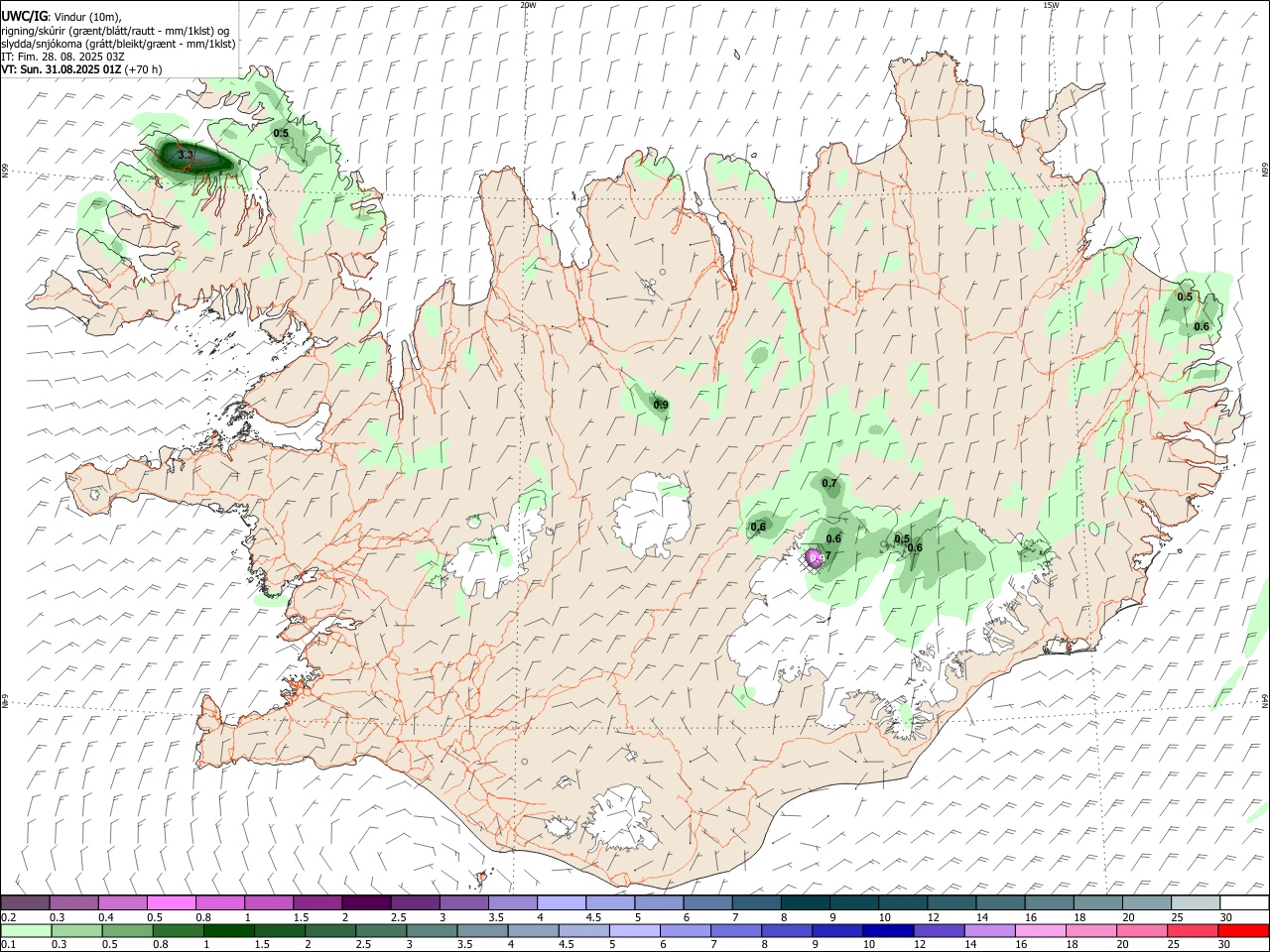Screen dimensions: 1270x952
Task: Click the '0.2' number in the upper legend row
Action: [8, 917]
